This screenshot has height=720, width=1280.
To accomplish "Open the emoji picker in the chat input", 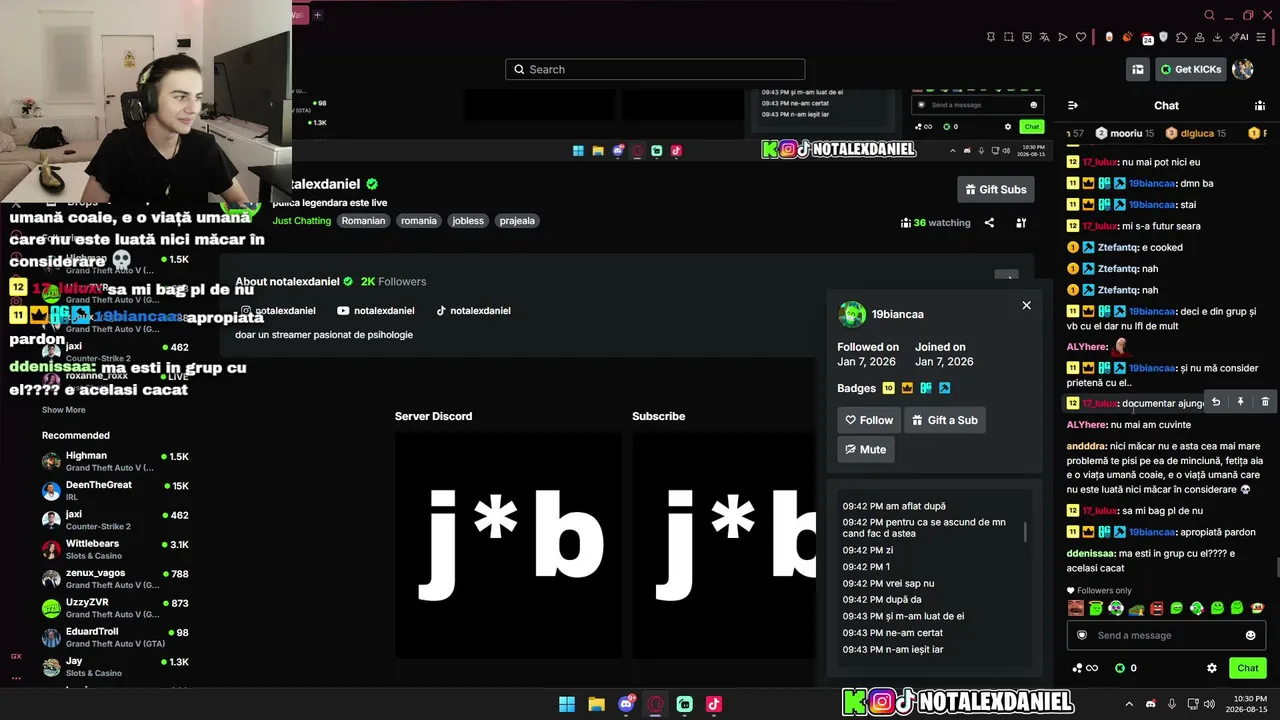I will 1250,635.
